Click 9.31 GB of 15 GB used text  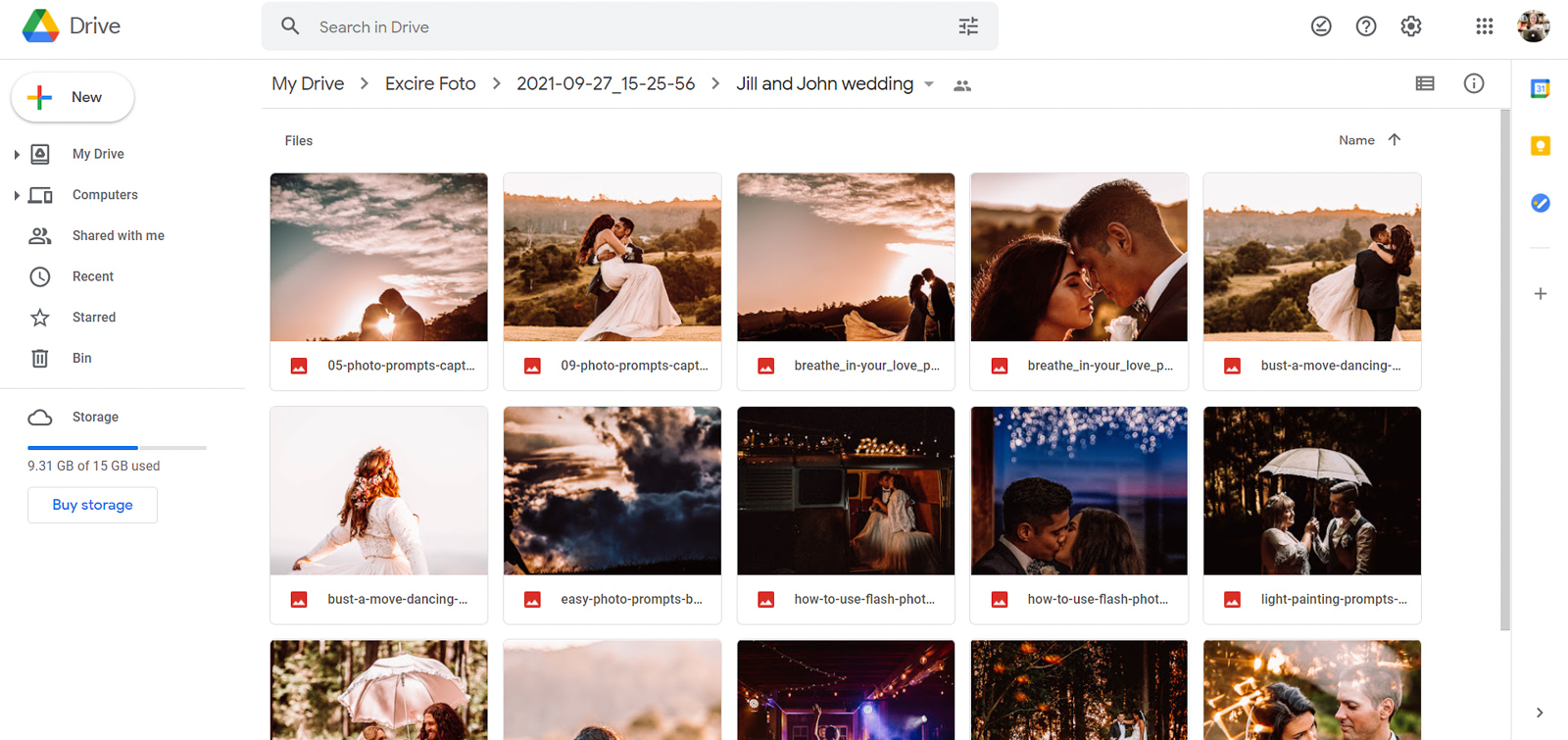pyautogui.click(x=94, y=467)
